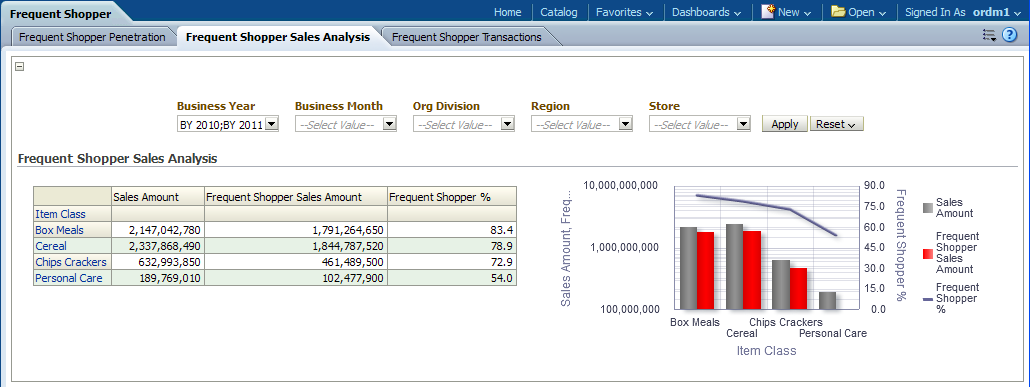Click the gray Sales Amount legend swatch
This screenshot has width=1030, height=387.
point(928,208)
